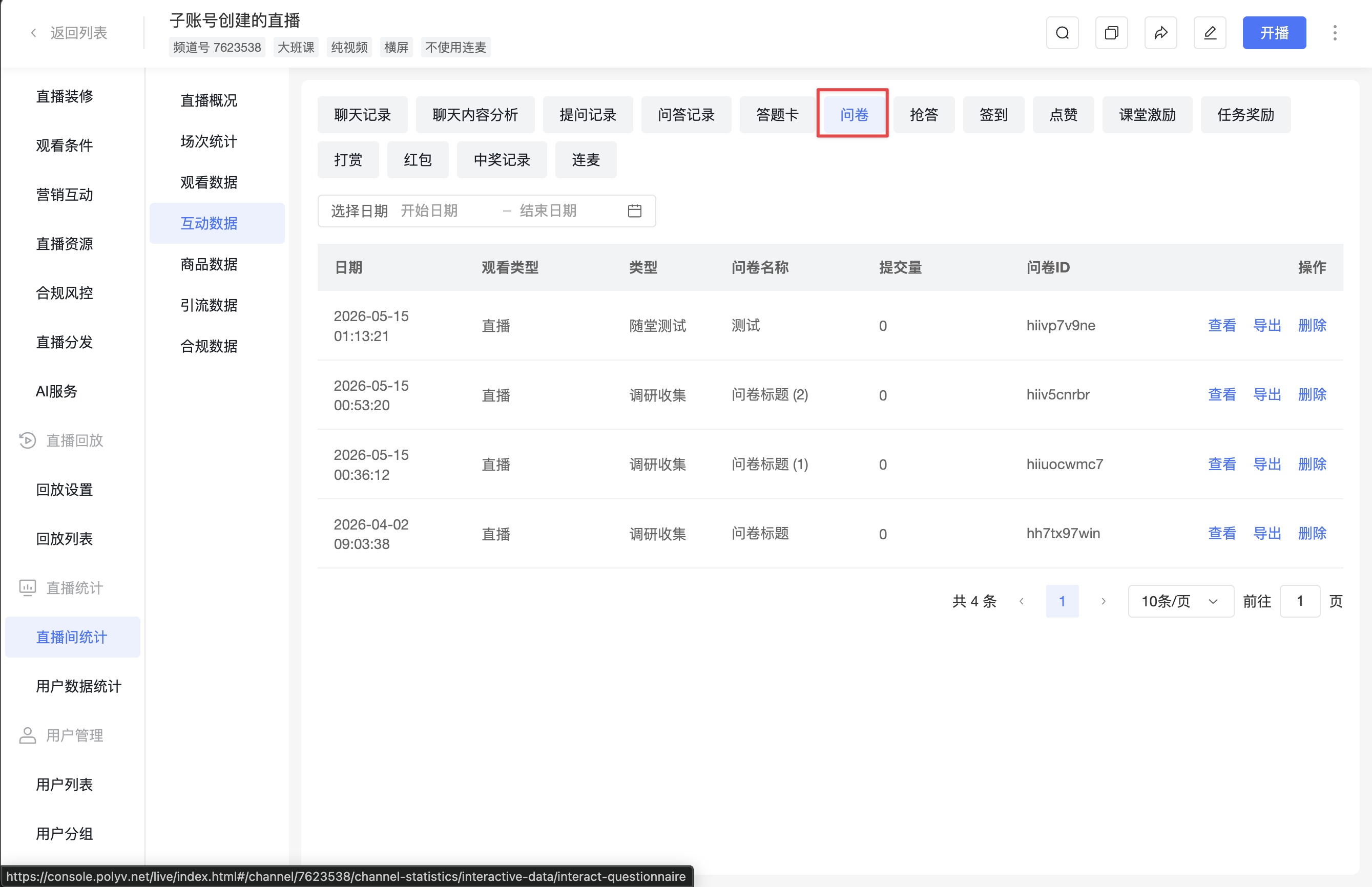Click the share arrow icon

point(1160,33)
